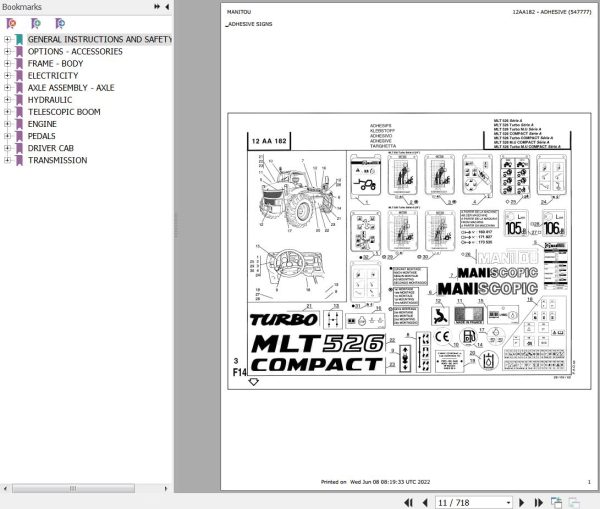
Task: Click the _ADHESIVE SIGNS heading
Action: [249, 24]
